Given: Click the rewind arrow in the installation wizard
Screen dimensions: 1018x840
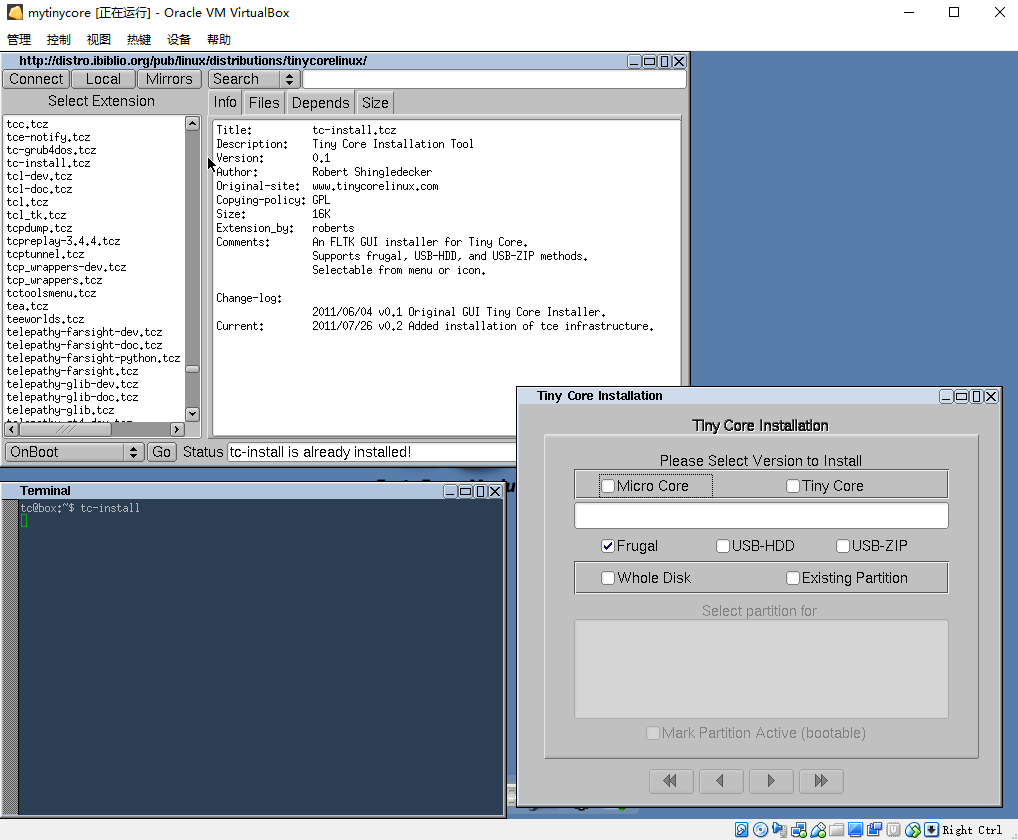Looking at the screenshot, I should pyautogui.click(x=671, y=781).
